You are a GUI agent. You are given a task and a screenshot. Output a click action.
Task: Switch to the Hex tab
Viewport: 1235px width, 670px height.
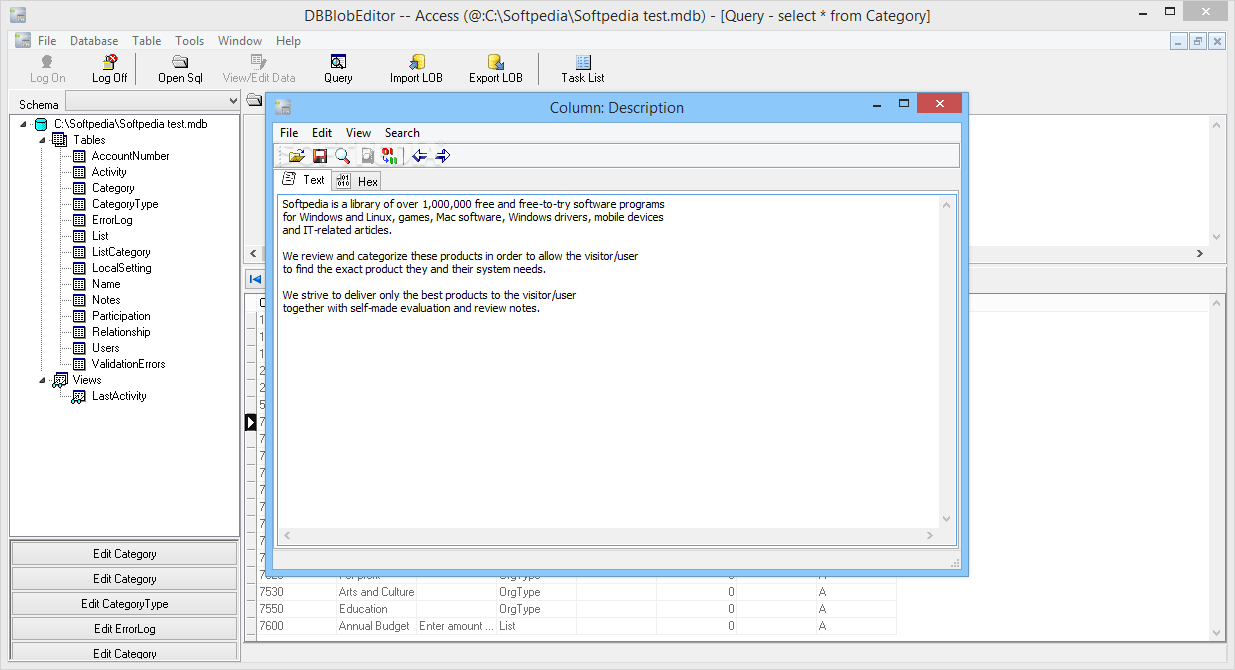357,181
